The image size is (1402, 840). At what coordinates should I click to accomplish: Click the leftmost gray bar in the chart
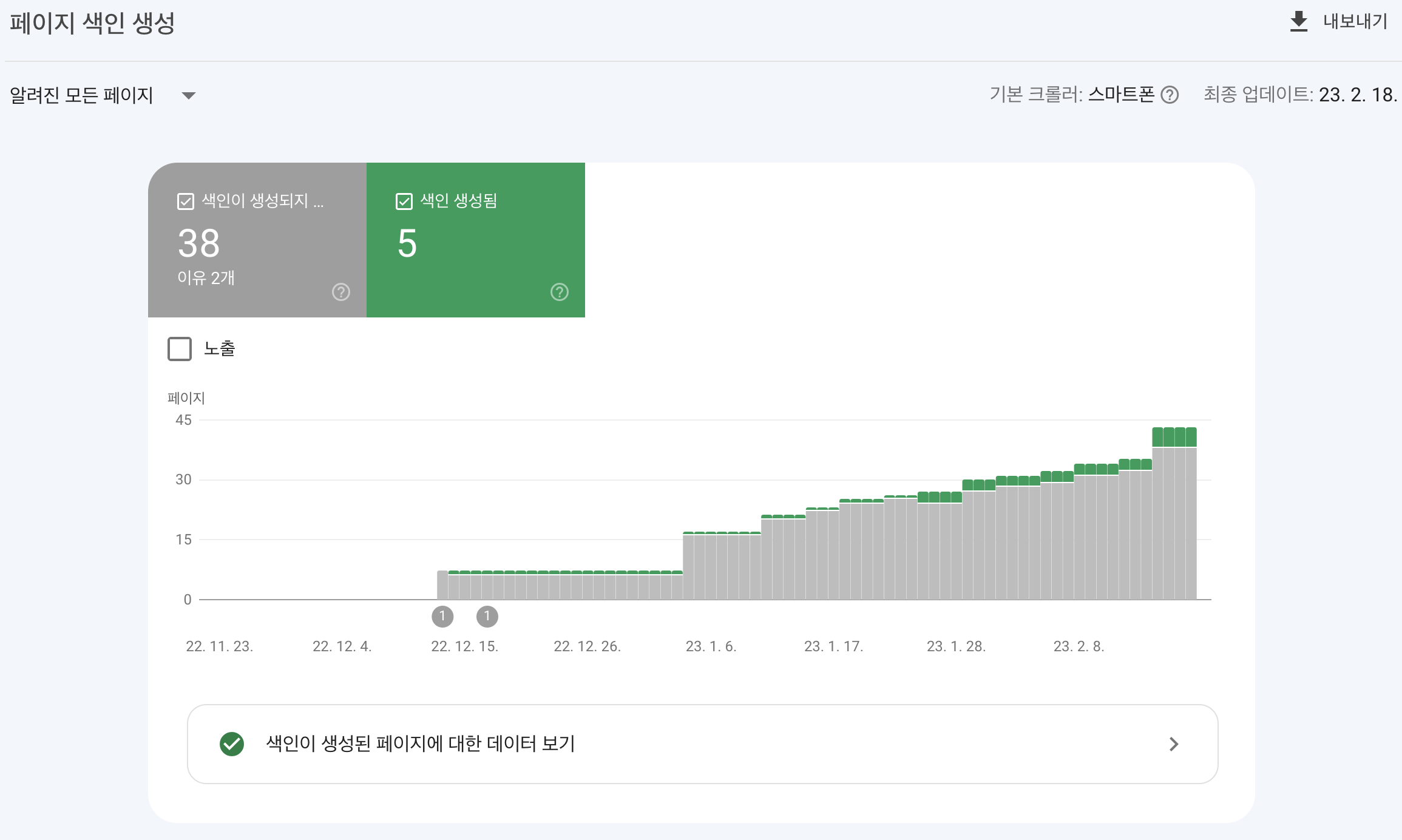click(442, 585)
